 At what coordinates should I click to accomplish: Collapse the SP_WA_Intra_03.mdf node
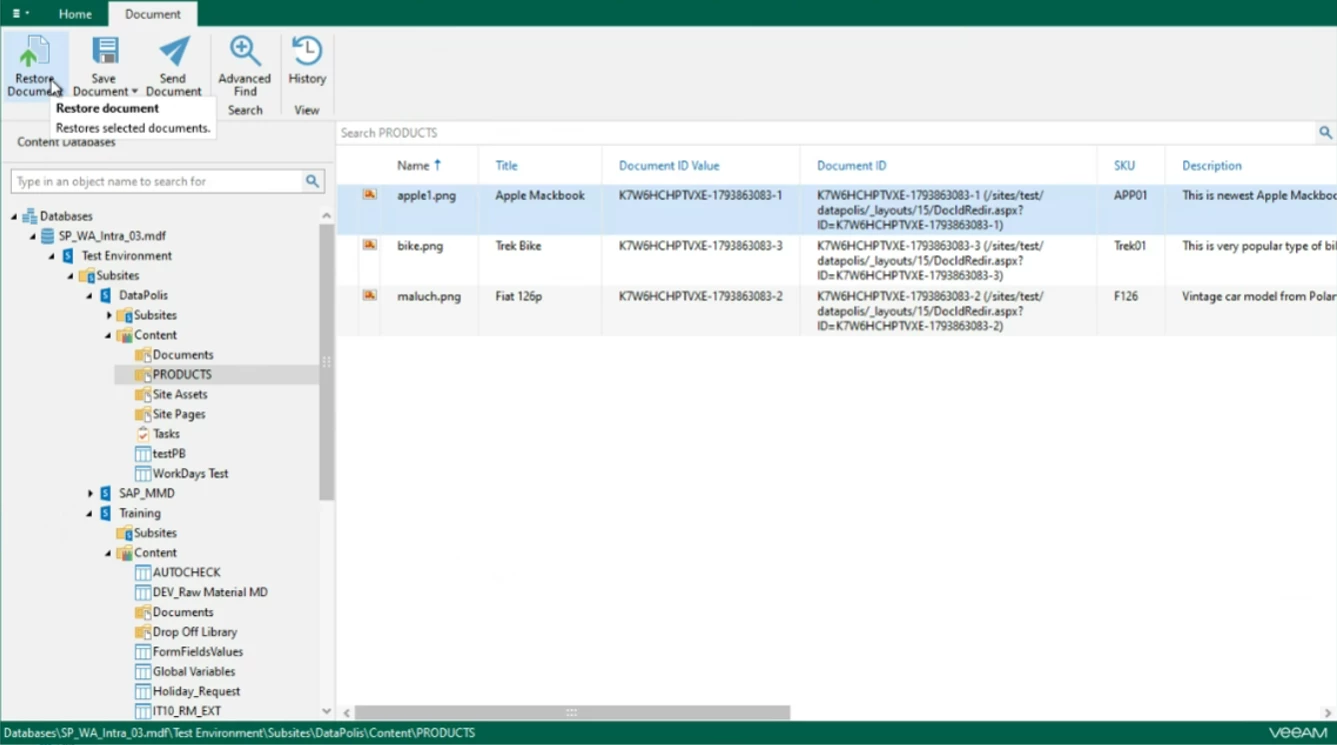33,236
